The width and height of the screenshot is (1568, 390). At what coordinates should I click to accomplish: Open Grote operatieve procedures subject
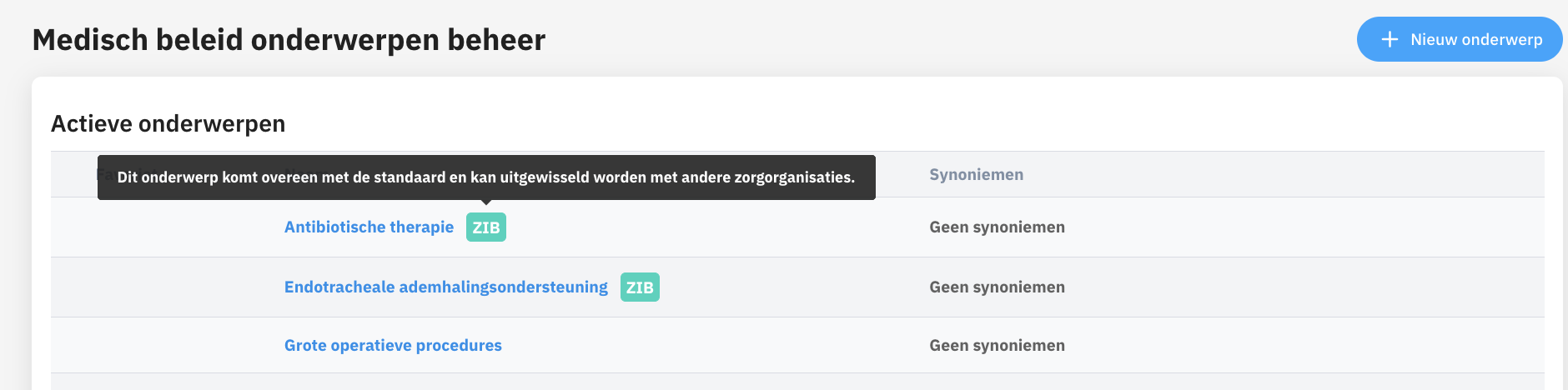pos(393,346)
